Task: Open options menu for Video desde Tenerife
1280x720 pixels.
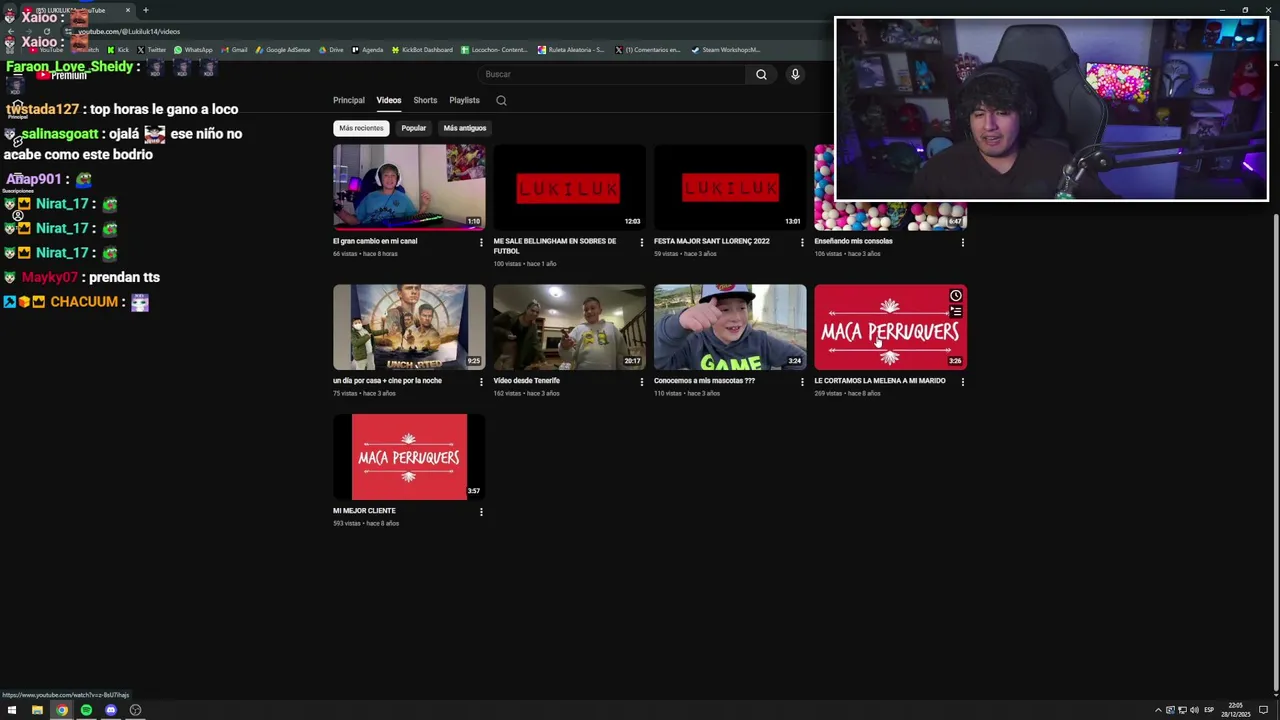Action: (x=642, y=382)
